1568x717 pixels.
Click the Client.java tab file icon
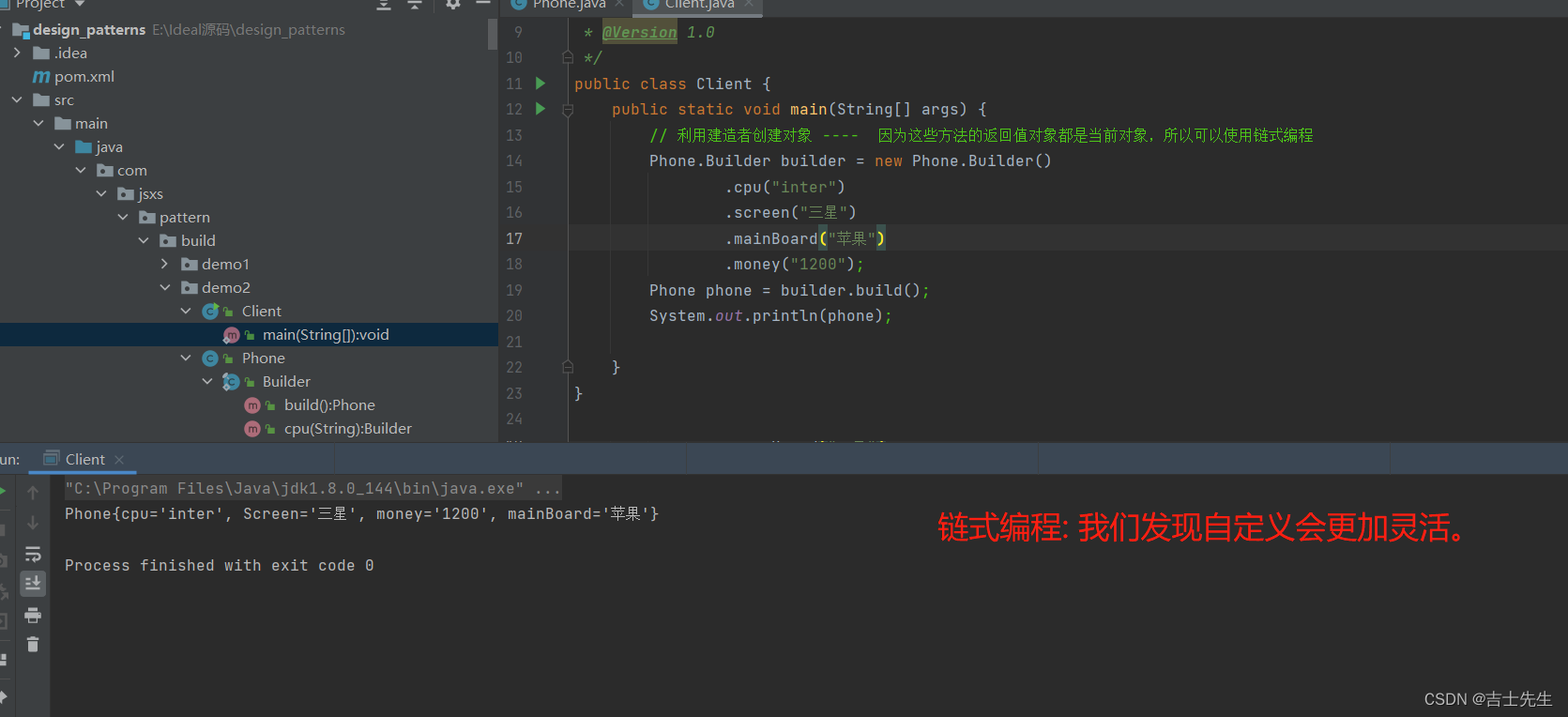coord(651,4)
